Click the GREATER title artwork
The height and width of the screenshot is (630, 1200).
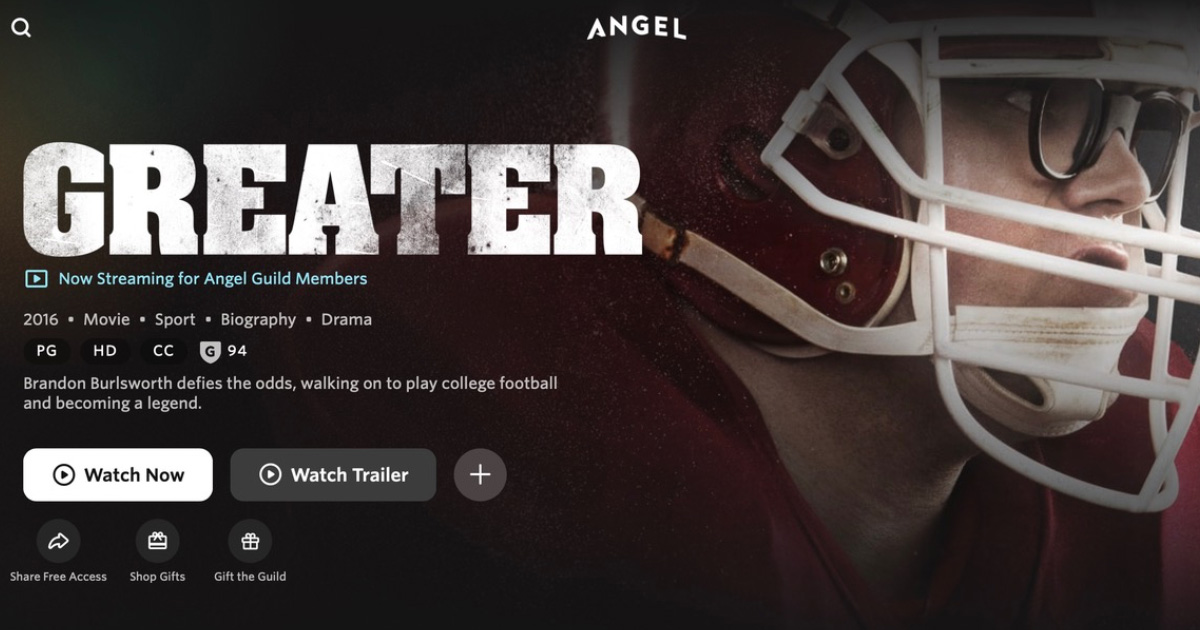click(331, 199)
